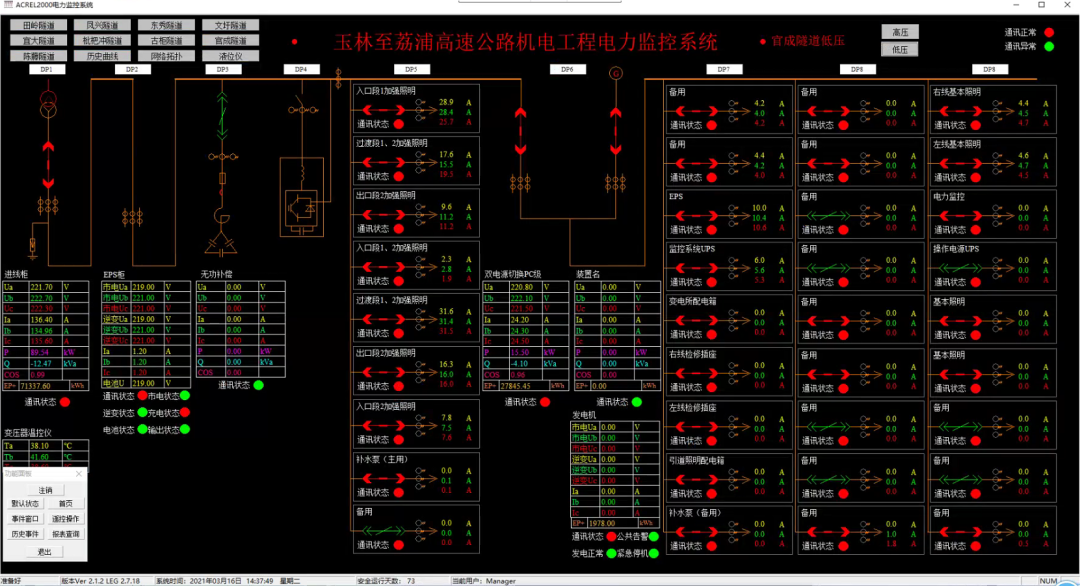This screenshot has height=586, width=1080.
Task: Click the 电力监控 通讯状态 red dot
Action: pyautogui.click(x=975, y=230)
